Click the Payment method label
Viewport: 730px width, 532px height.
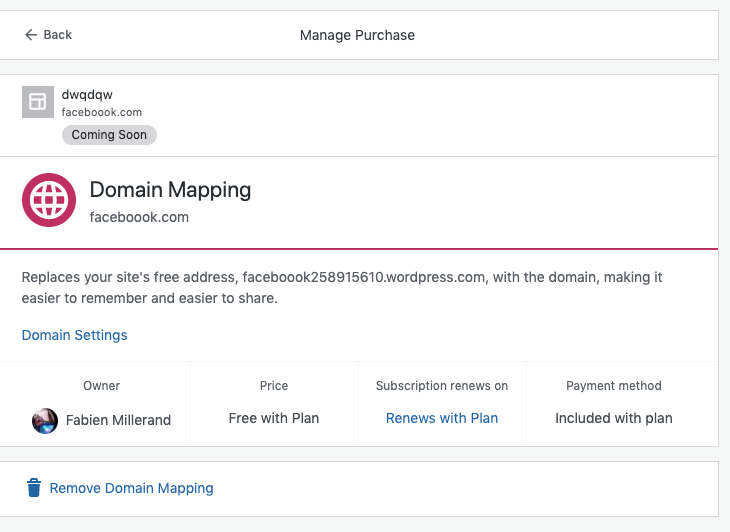point(614,385)
